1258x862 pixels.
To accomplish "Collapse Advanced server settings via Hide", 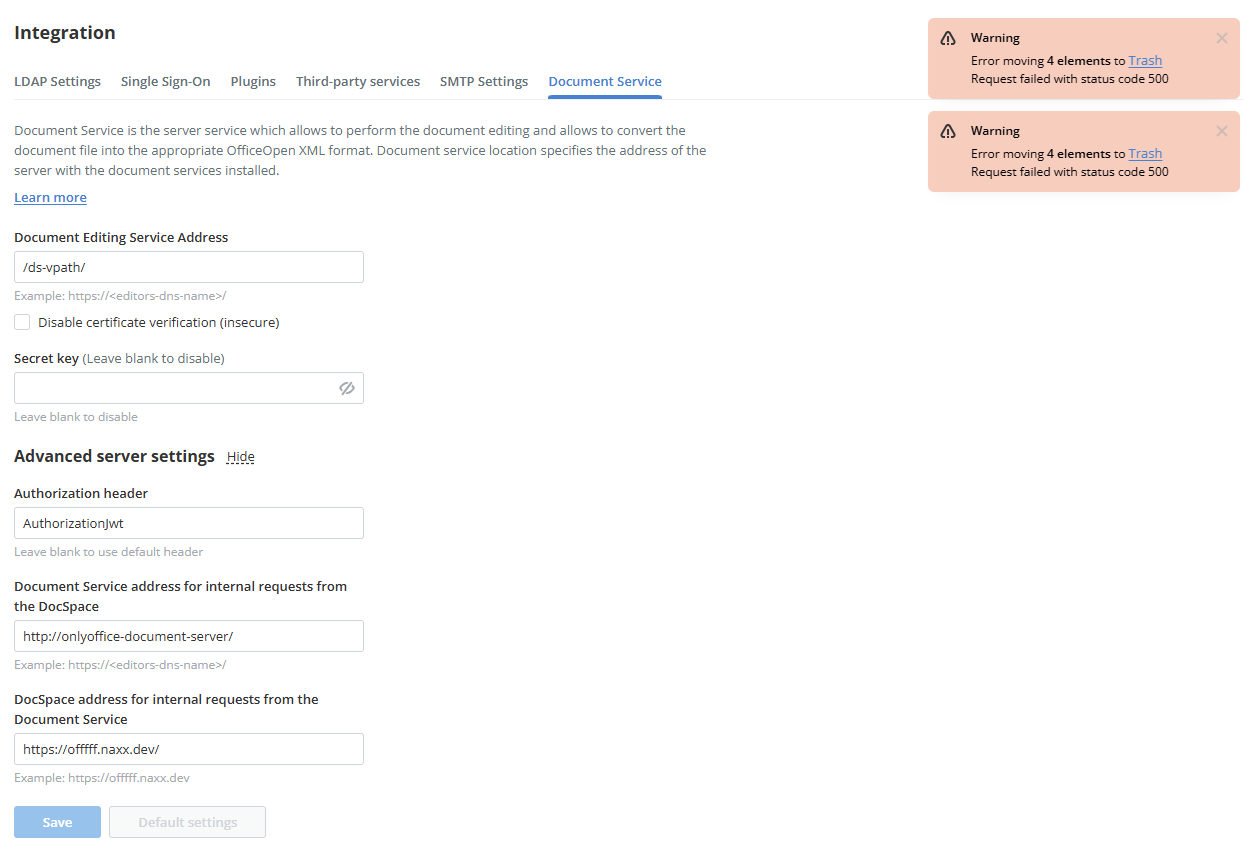I will point(241,457).
